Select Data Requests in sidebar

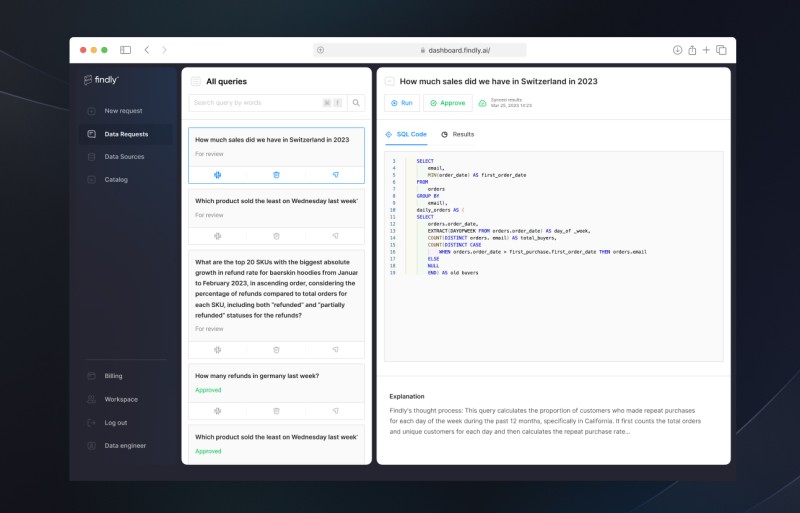coord(126,134)
